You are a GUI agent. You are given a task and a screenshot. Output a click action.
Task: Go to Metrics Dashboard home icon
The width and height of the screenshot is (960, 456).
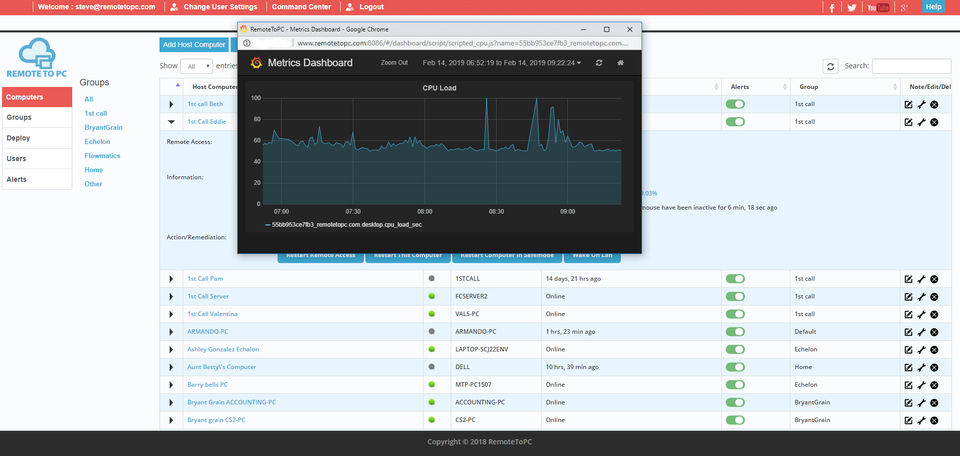[x=620, y=63]
